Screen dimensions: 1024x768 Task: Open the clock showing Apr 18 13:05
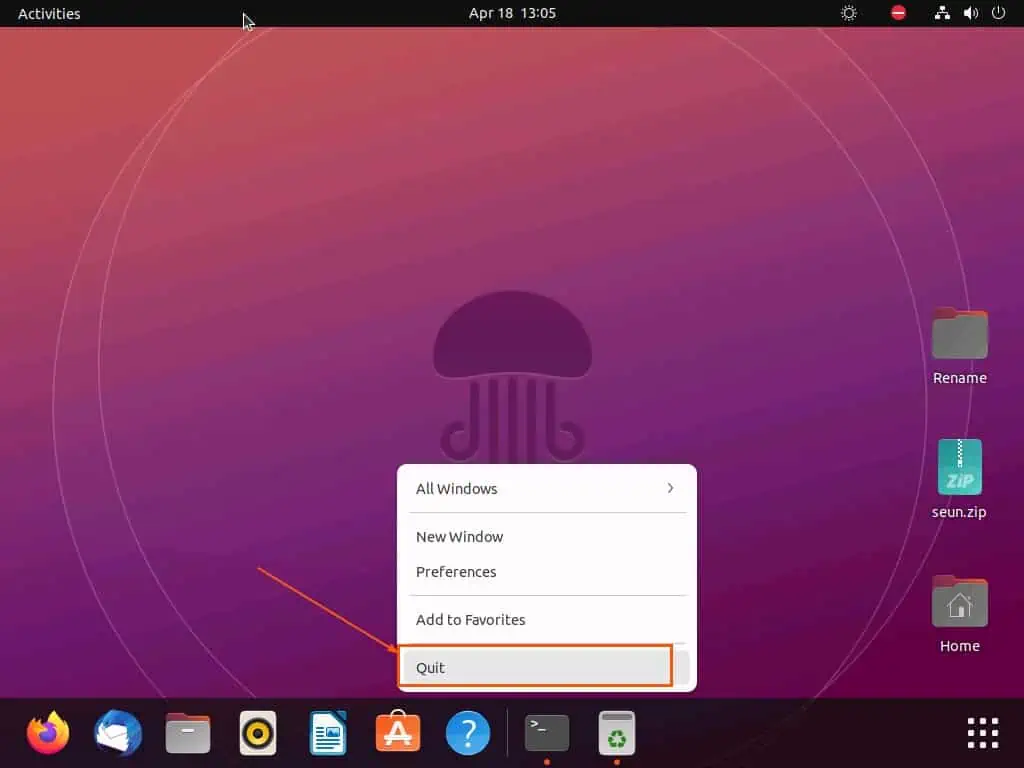(512, 13)
